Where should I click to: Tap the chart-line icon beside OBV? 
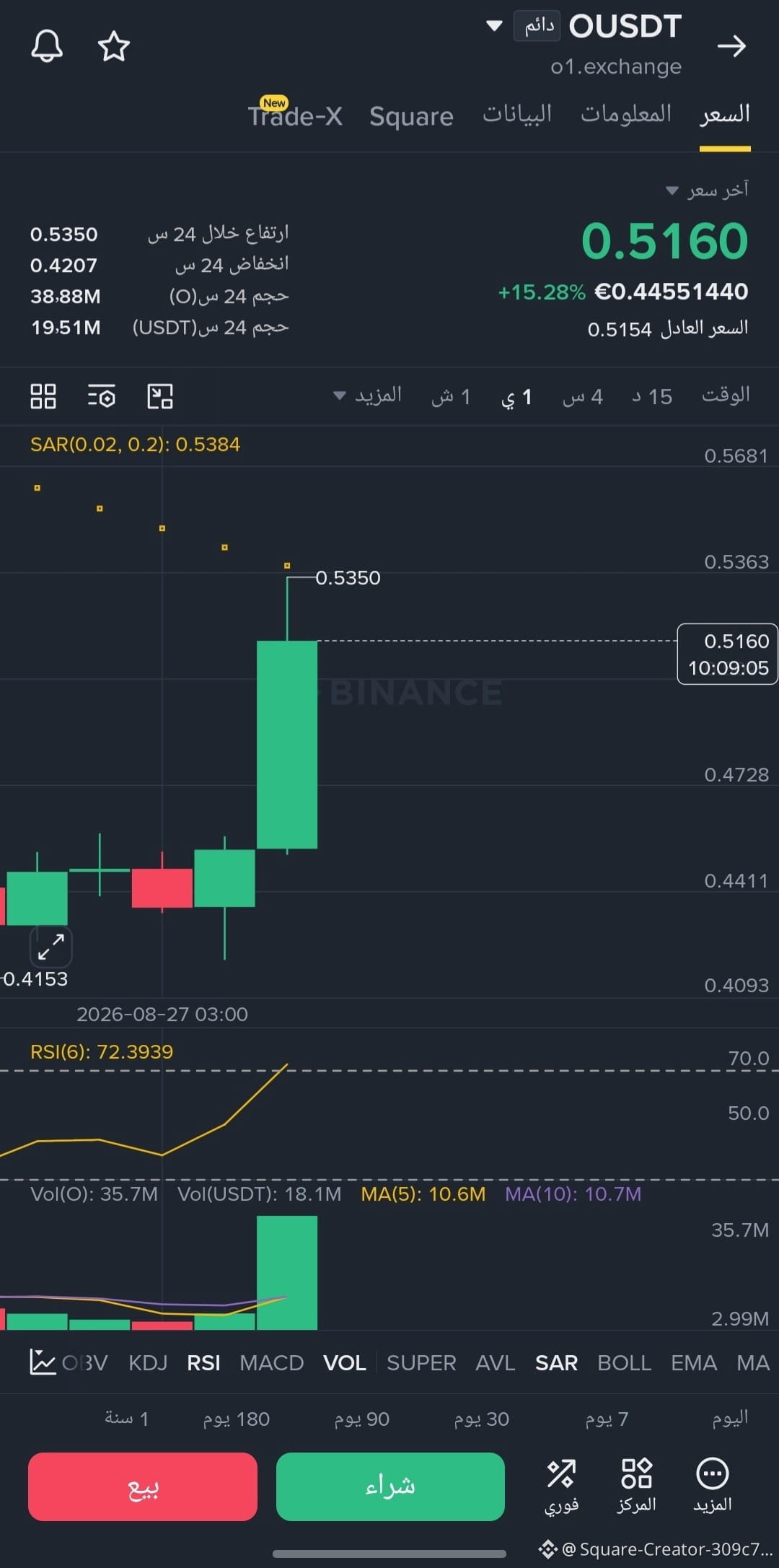click(x=43, y=1362)
